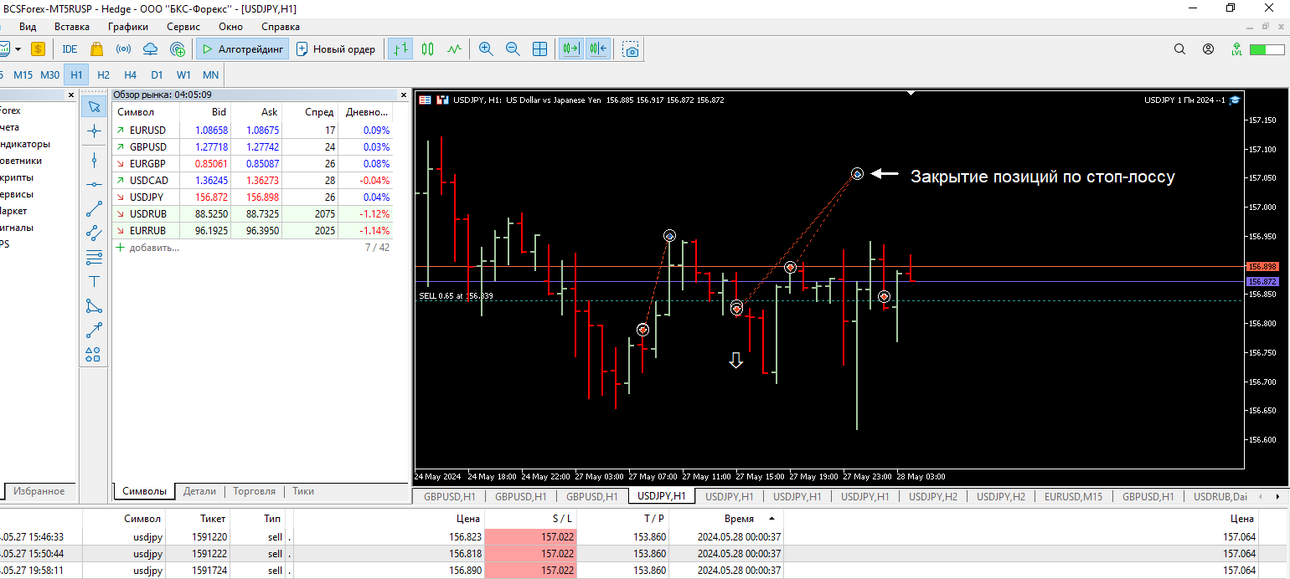
Task: Select the crosshair tool
Action: tap(94, 131)
